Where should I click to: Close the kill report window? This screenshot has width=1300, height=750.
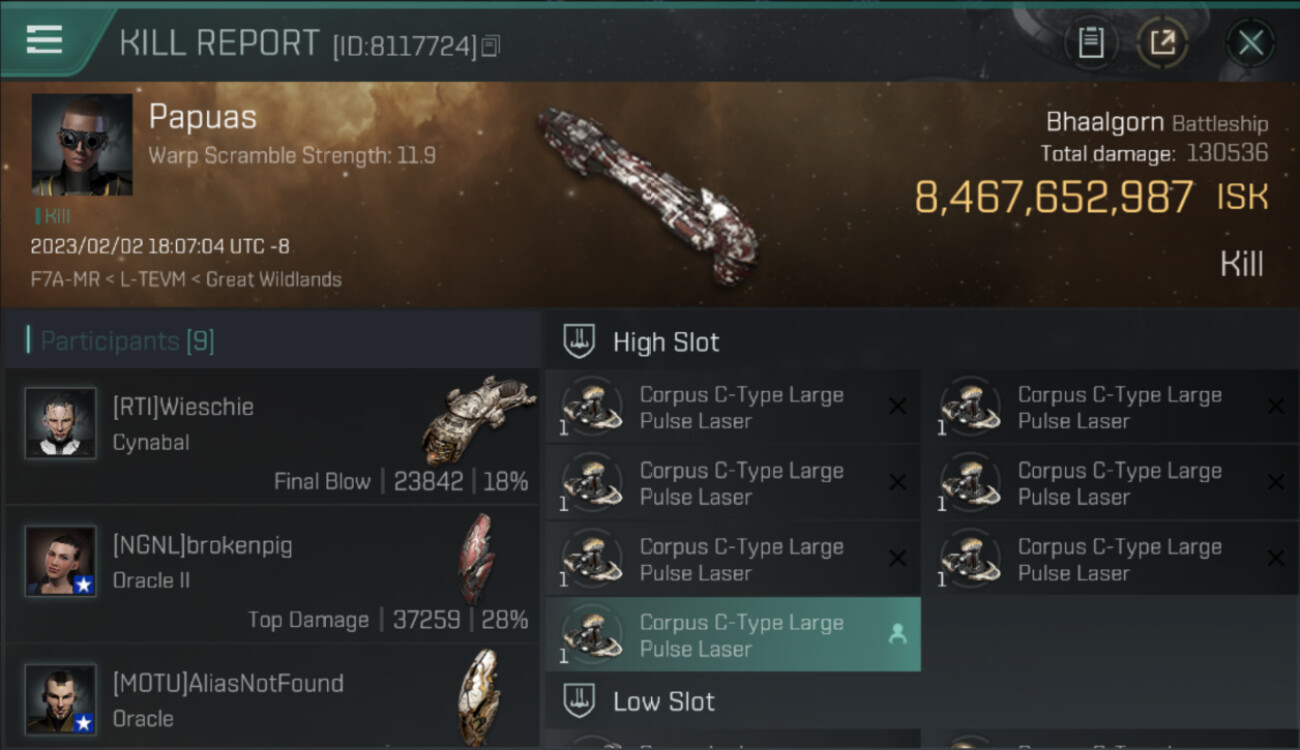(1250, 43)
